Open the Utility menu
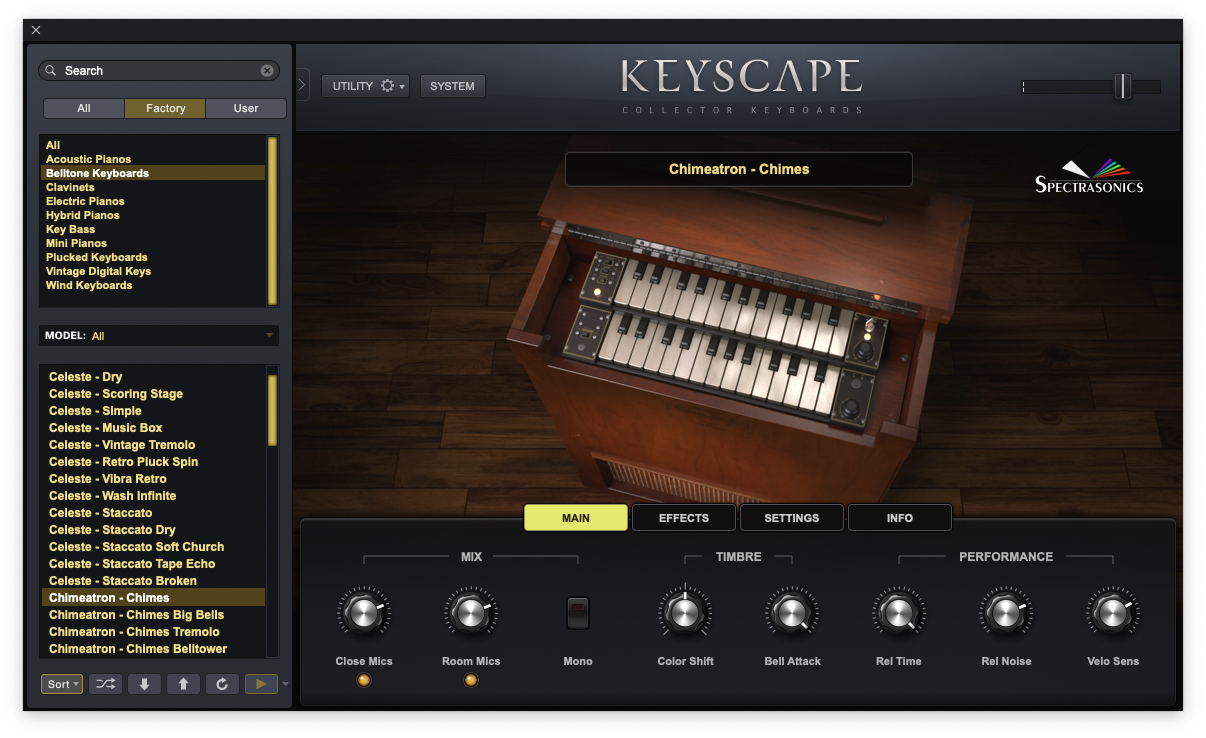This screenshot has width=1206, height=738. [365, 86]
